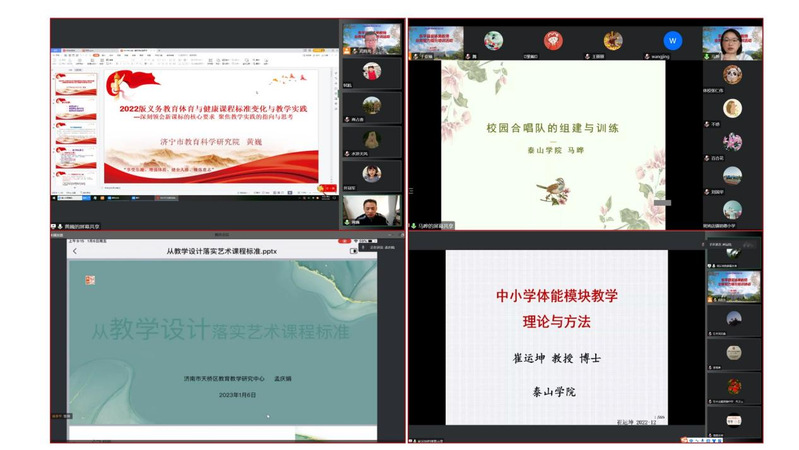Click file title '从教学设计落实艺术课程标准.pptx'
The height and width of the screenshot is (450, 799).
point(222,251)
